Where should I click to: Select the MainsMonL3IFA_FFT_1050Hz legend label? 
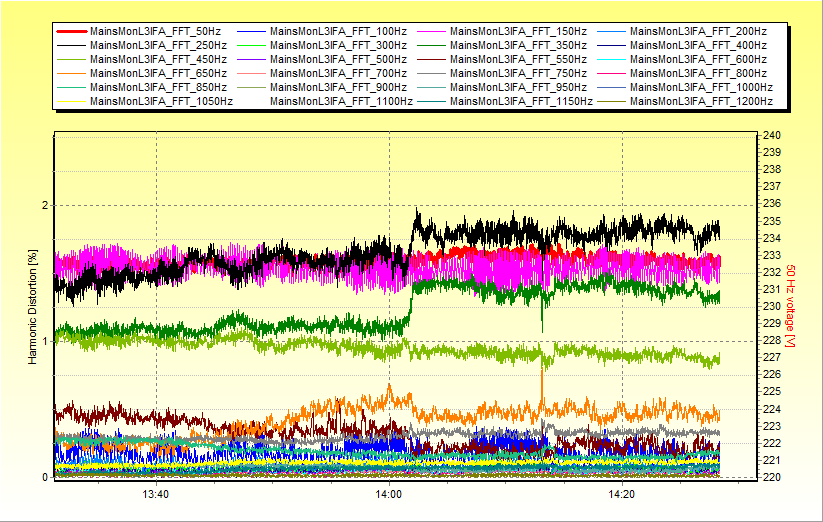(x=161, y=102)
